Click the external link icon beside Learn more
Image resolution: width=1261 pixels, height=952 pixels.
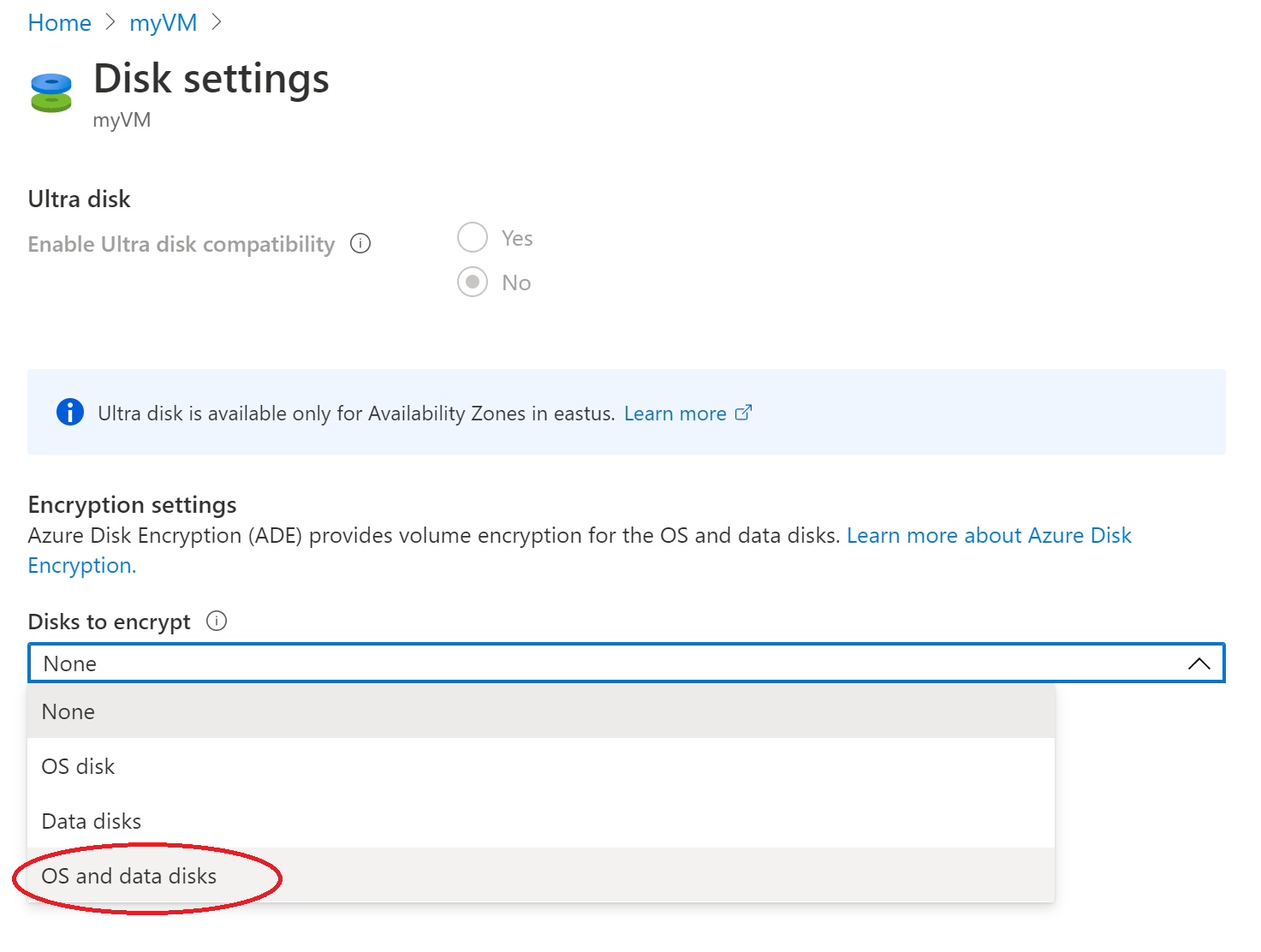click(x=743, y=412)
